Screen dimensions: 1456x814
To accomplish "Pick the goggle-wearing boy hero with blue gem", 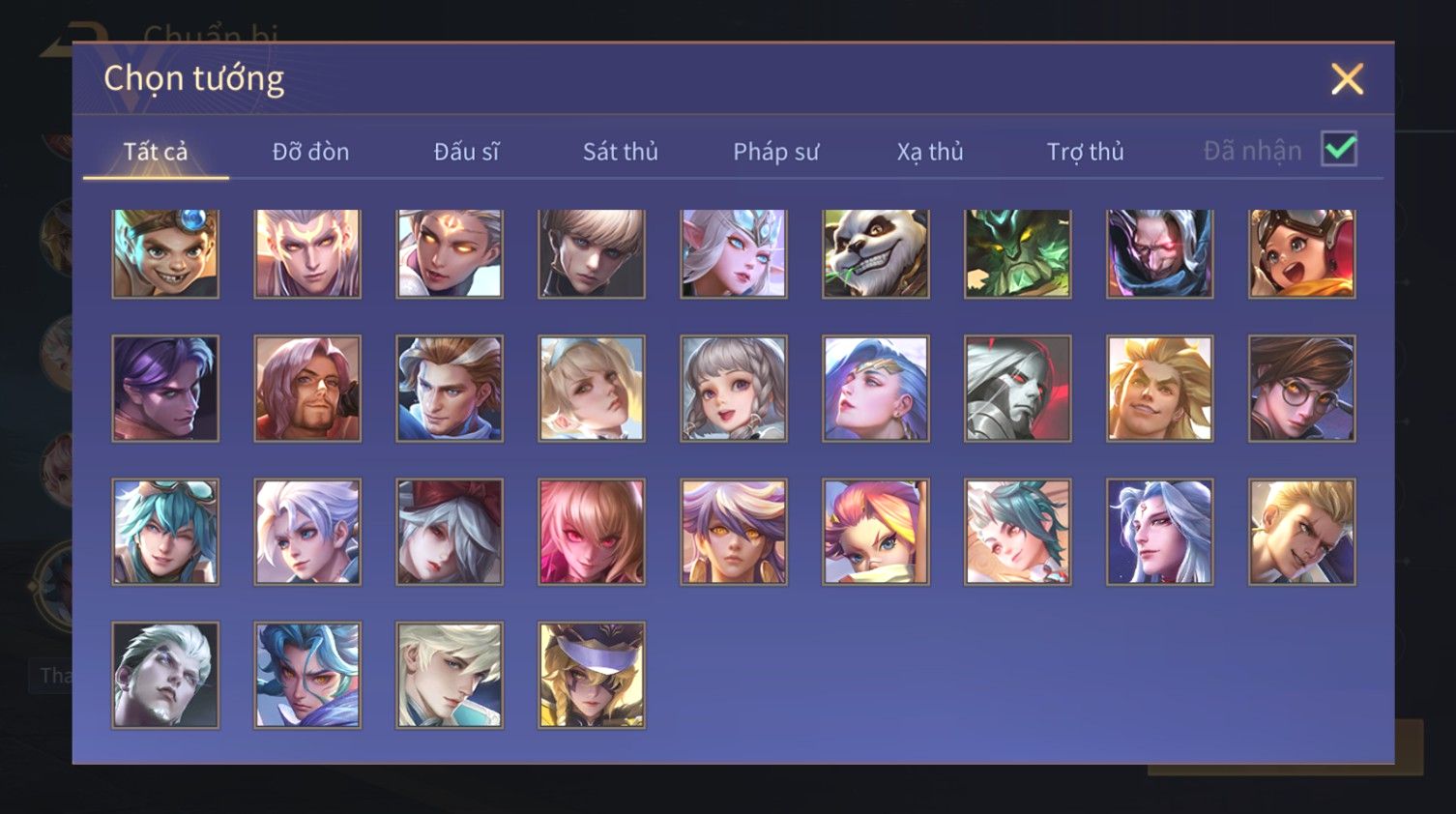I will tap(165, 253).
